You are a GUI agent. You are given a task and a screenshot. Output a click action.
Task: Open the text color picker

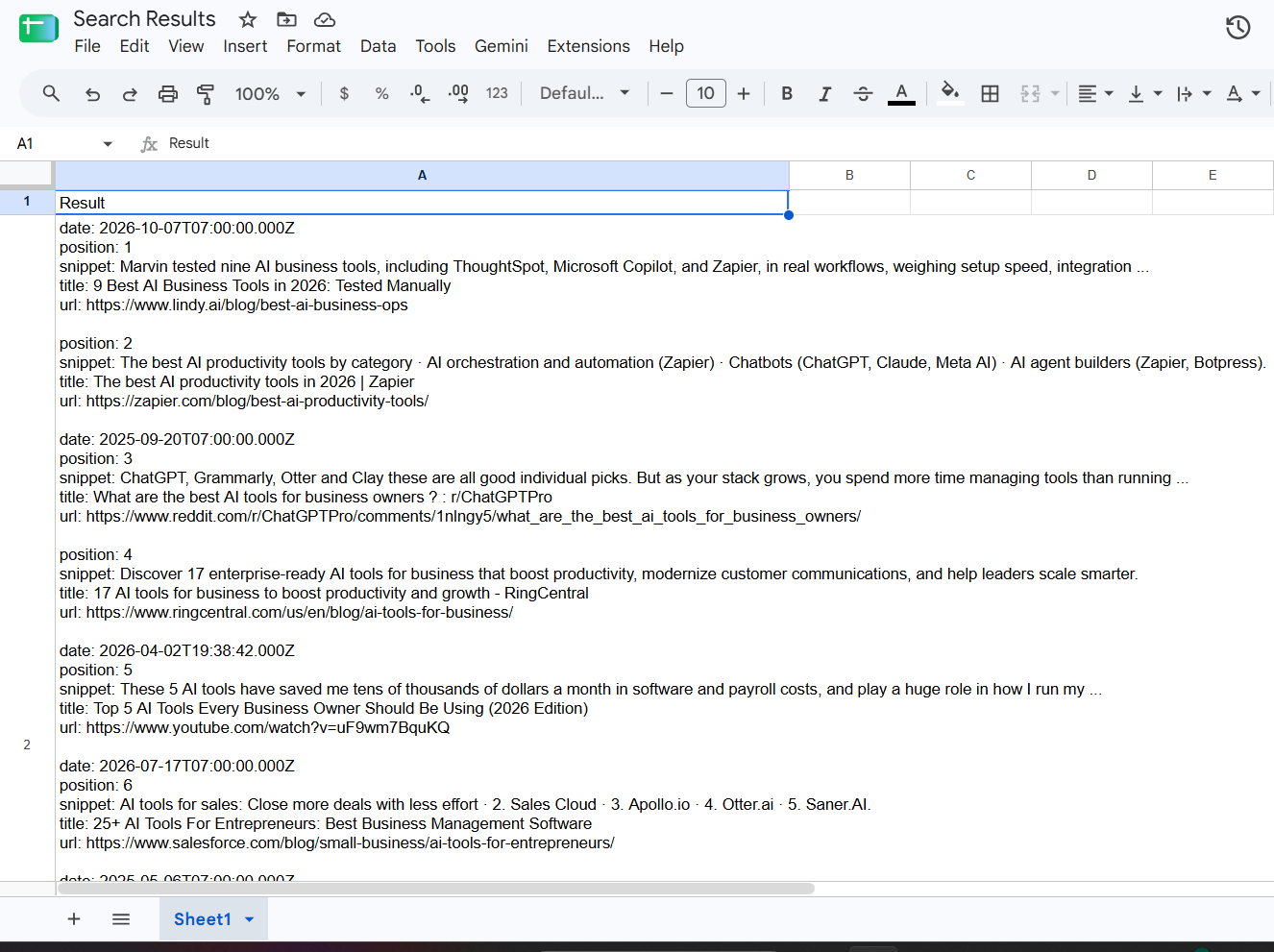901,93
